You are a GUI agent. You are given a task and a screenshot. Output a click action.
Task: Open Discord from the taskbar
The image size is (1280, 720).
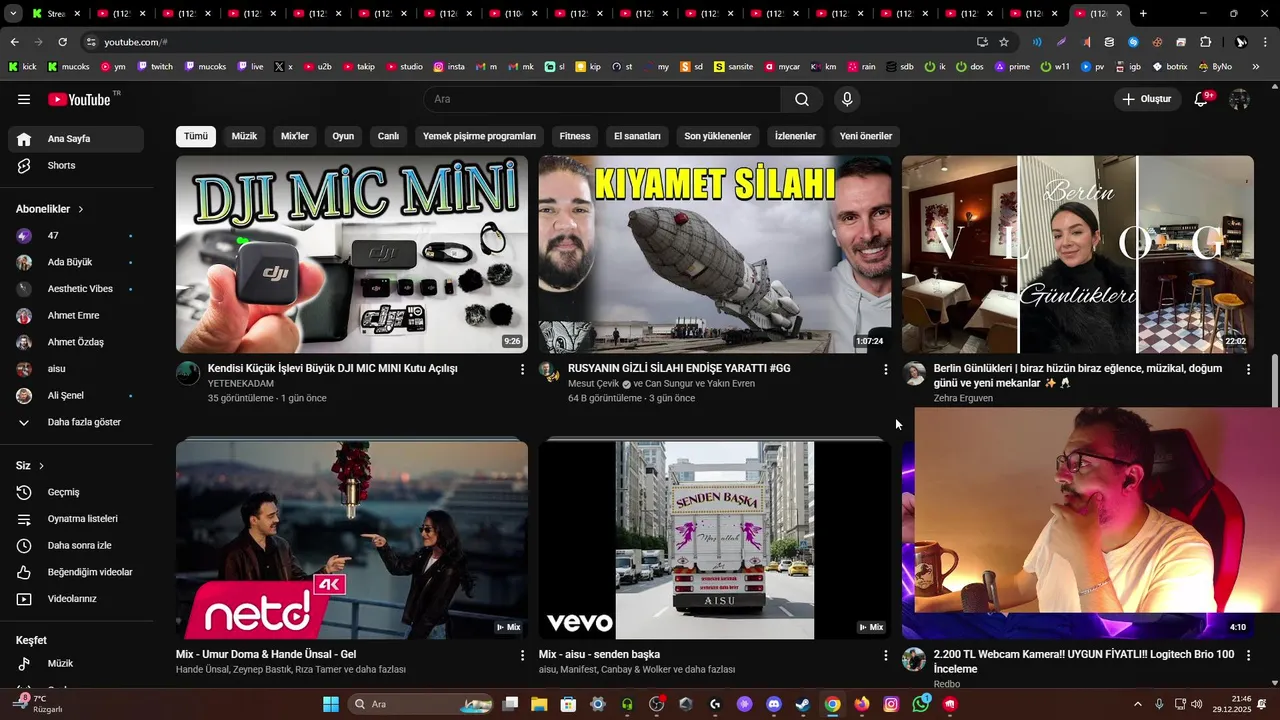773,704
